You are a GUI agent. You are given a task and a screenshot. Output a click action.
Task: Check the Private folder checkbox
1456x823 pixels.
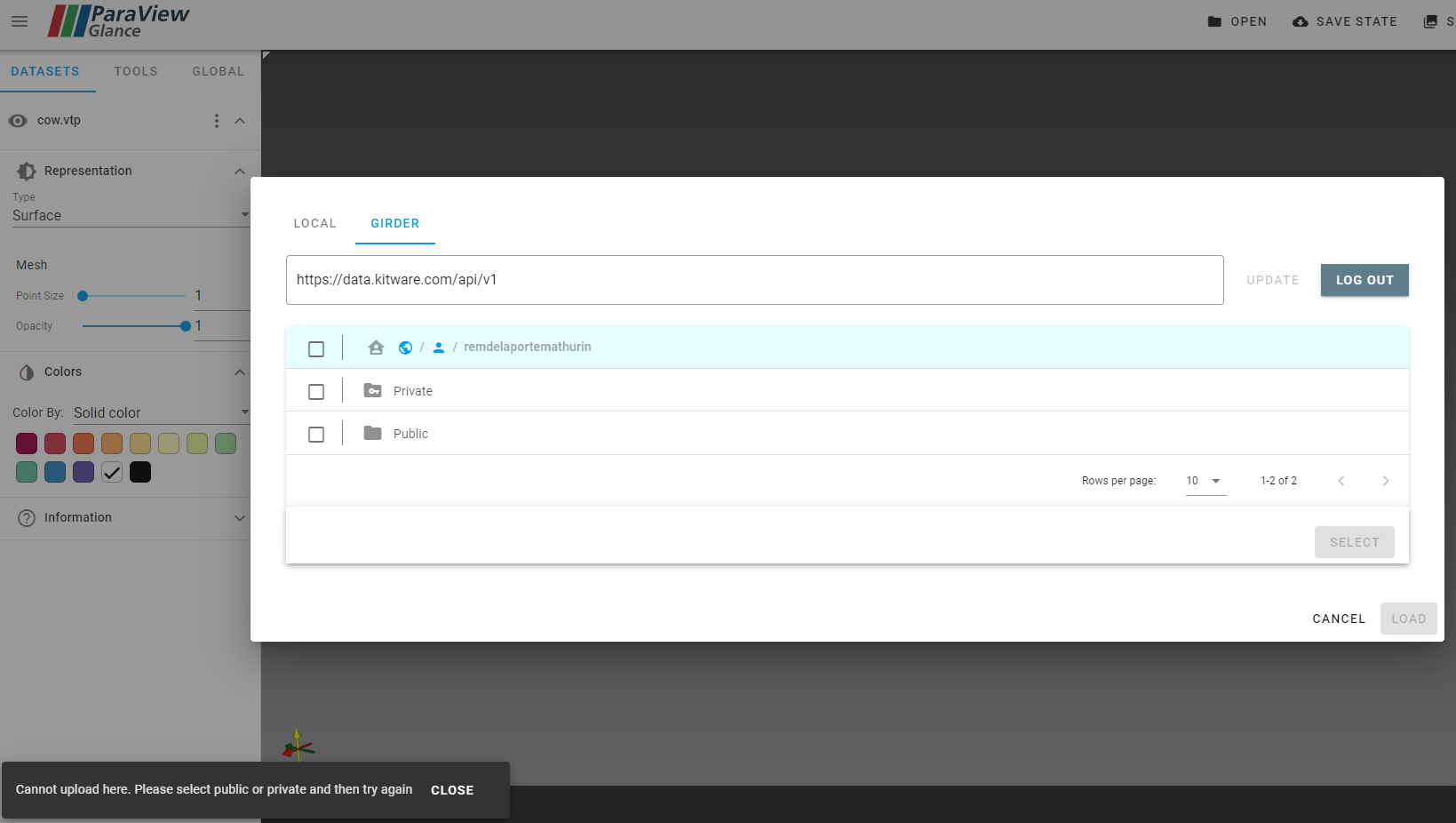(x=315, y=391)
